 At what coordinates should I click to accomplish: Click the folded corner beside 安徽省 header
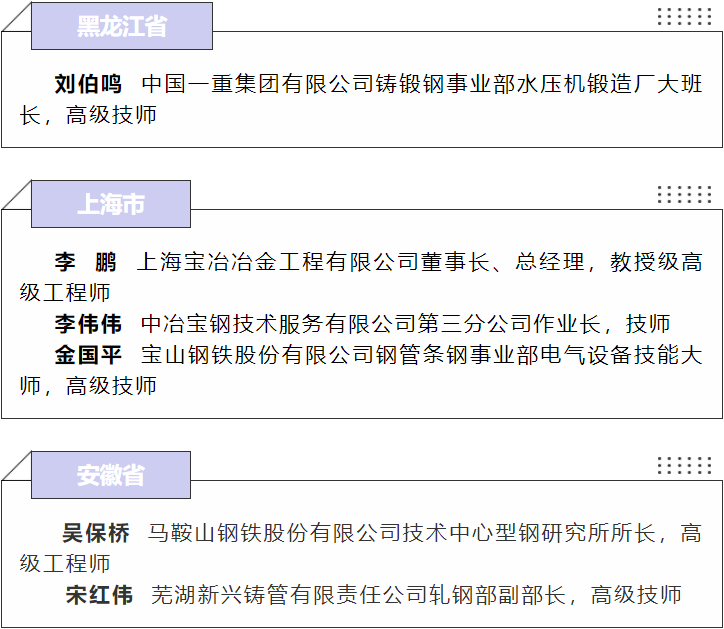point(17,468)
